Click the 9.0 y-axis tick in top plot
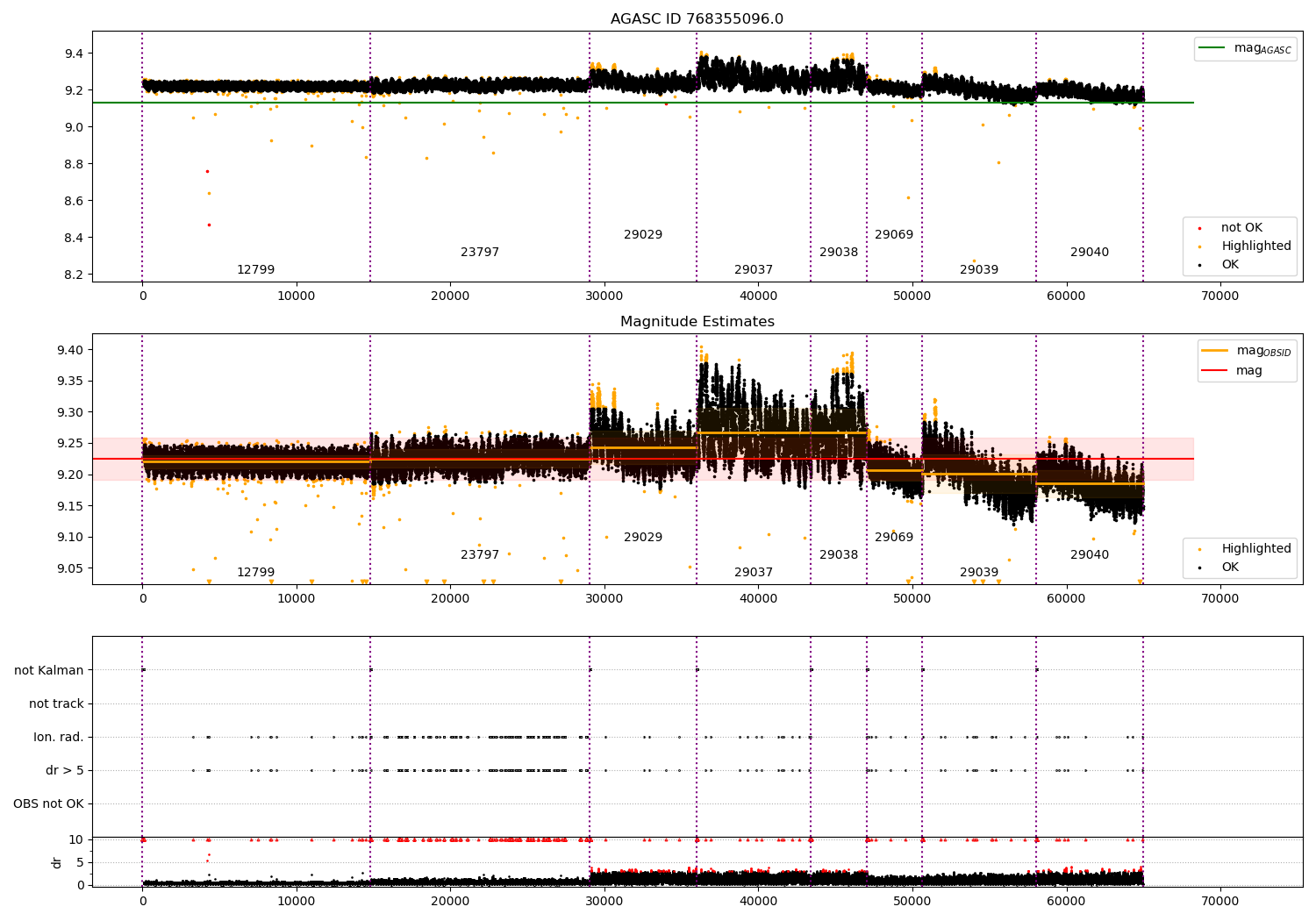1316x921 pixels. coord(74,127)
